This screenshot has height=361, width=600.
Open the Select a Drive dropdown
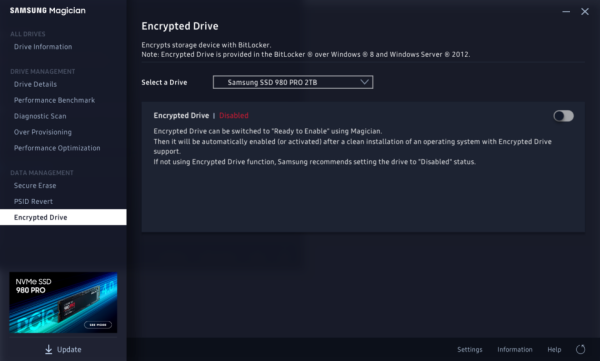click(293, 82)
